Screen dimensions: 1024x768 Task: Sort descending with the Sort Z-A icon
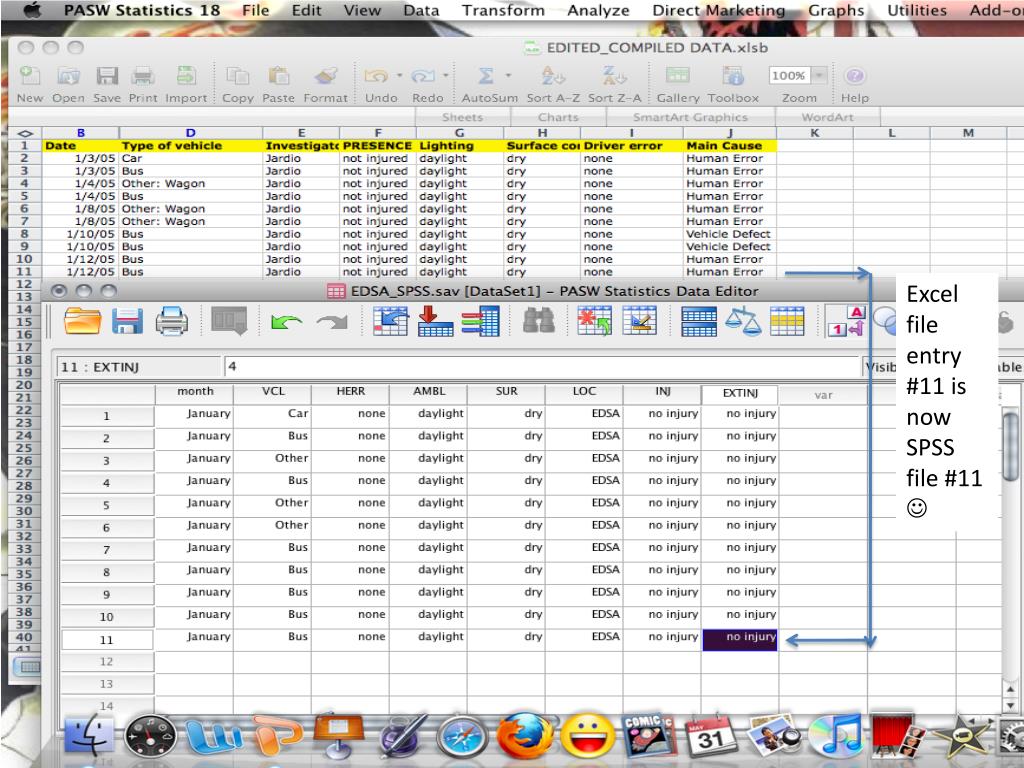click(614, 76)
